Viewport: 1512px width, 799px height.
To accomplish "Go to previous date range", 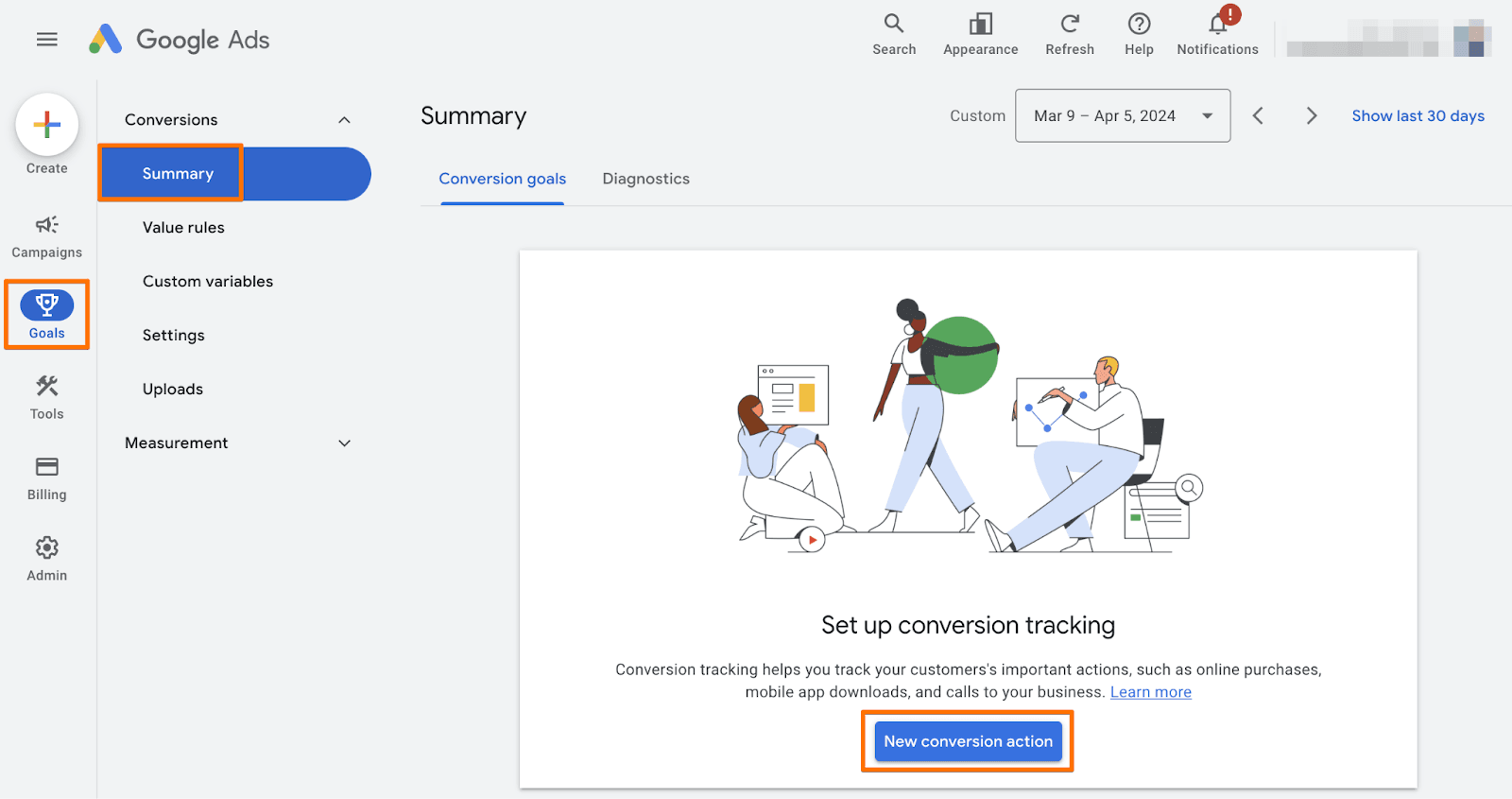I will 1258,116.
